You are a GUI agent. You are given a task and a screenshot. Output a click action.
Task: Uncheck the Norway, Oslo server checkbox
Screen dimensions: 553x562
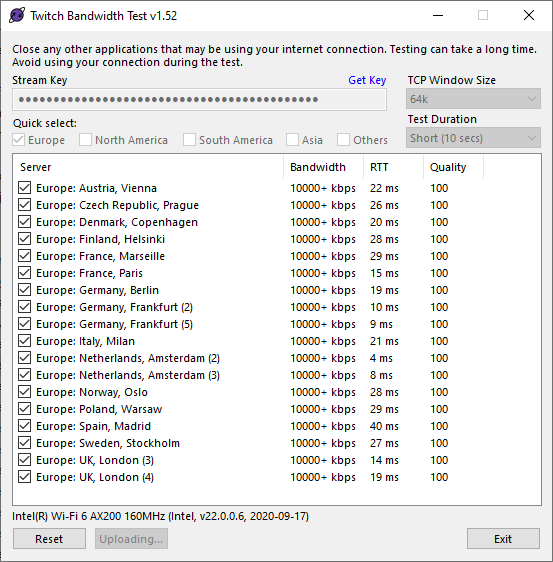coord(24,392)
